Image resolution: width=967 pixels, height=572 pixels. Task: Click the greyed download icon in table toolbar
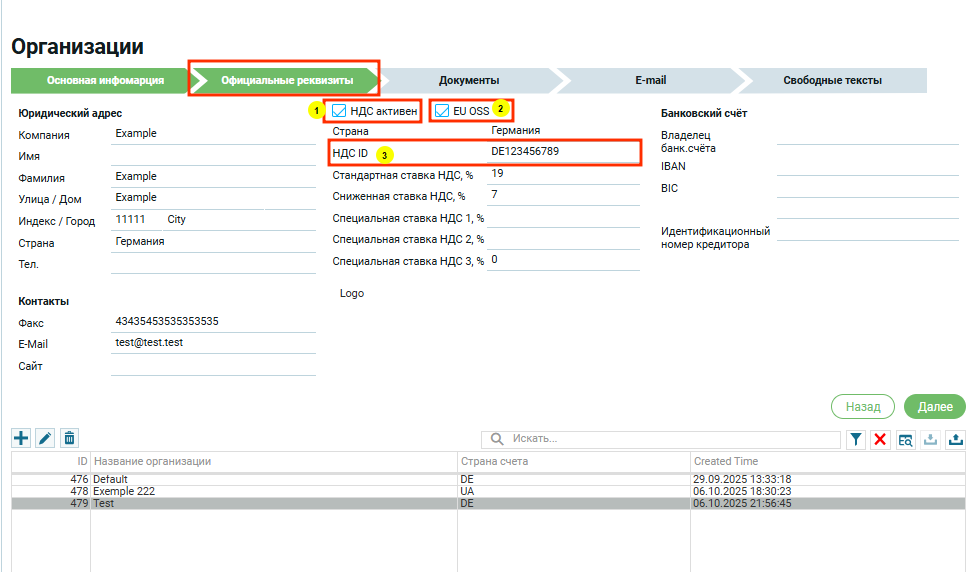point(930,440)
